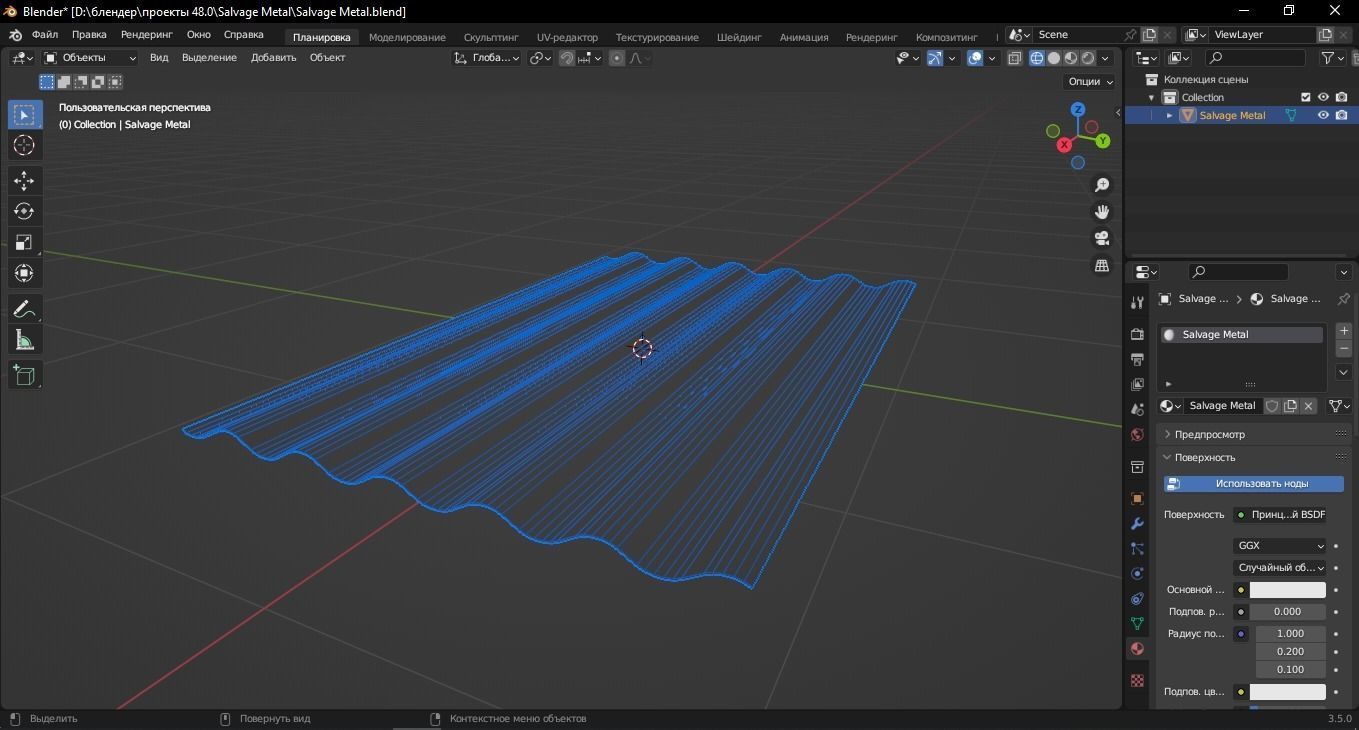Activate the Add Cube tool
This screenshot has width=1359, height=730.
24,375
